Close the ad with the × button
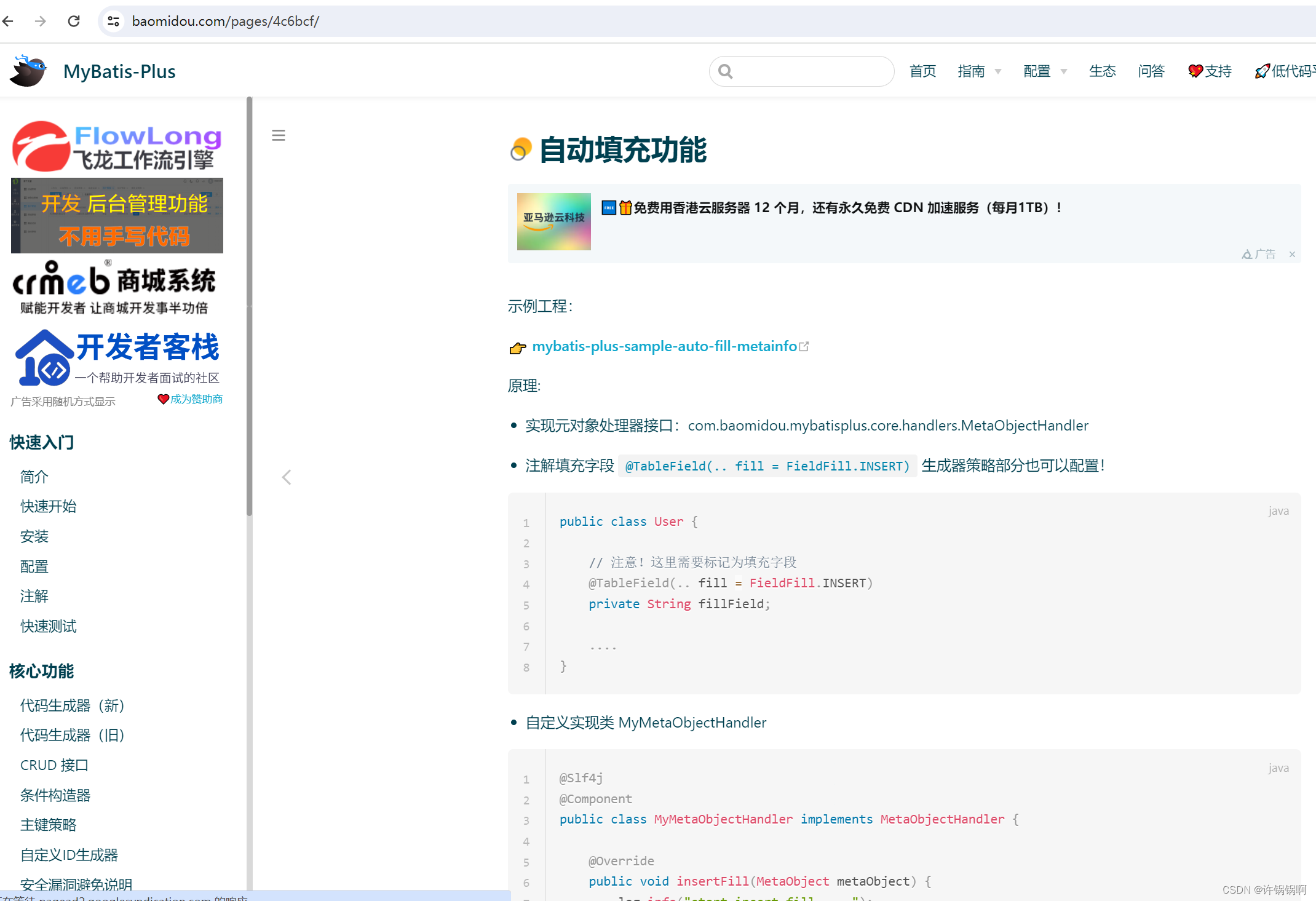1316x901 pixels. (1292, 254)
